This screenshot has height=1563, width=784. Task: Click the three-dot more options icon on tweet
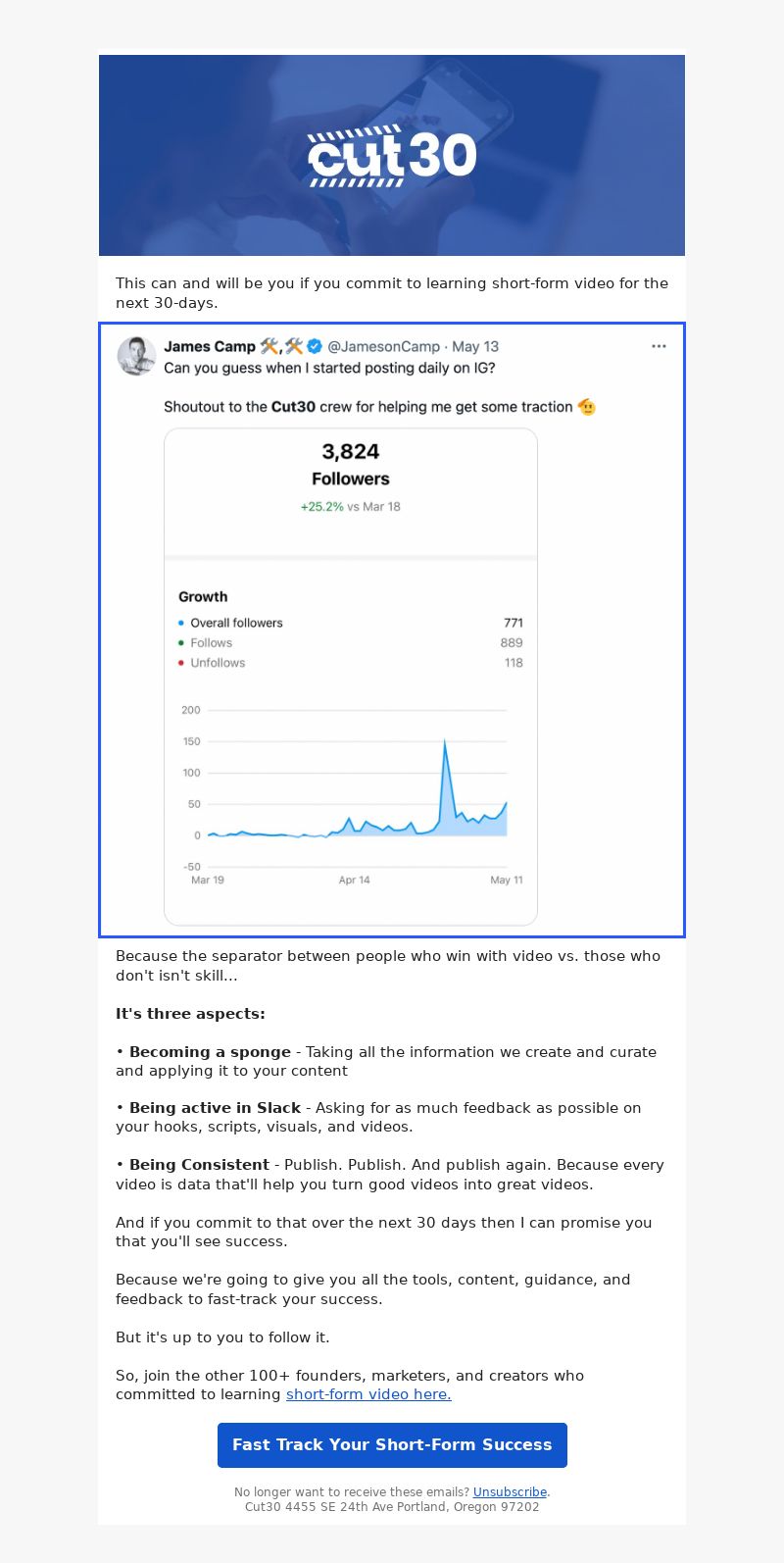659,346
